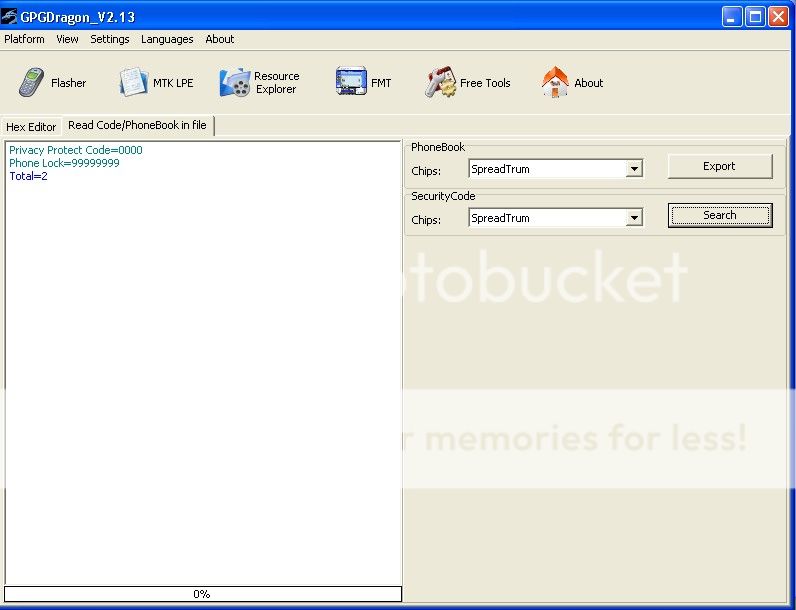Click the FMT toolbar label
Image resolution: width=796 pixels, height=610 pixels.
[x=381, y=83]
